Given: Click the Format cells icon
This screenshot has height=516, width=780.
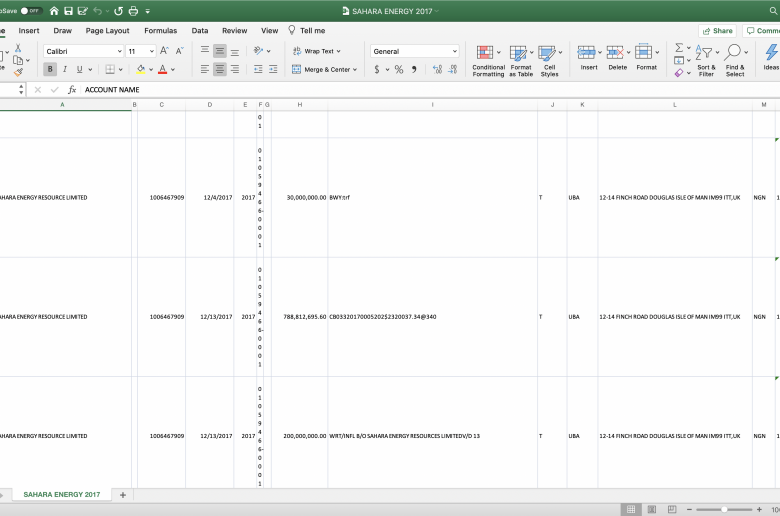Looking at the screenshot, I should pos(644,52).
